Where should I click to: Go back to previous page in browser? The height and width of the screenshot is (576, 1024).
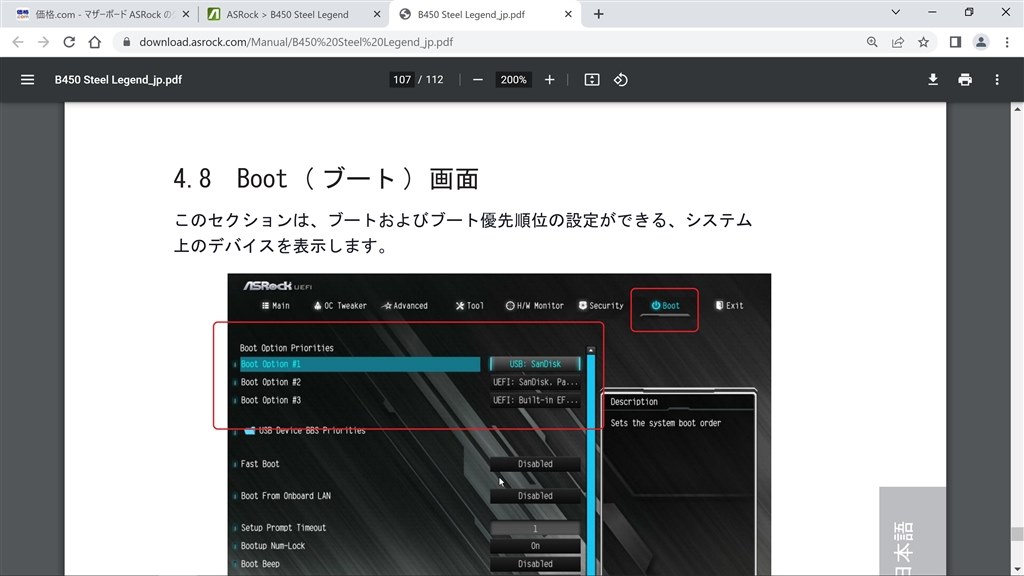coord(18,42)
